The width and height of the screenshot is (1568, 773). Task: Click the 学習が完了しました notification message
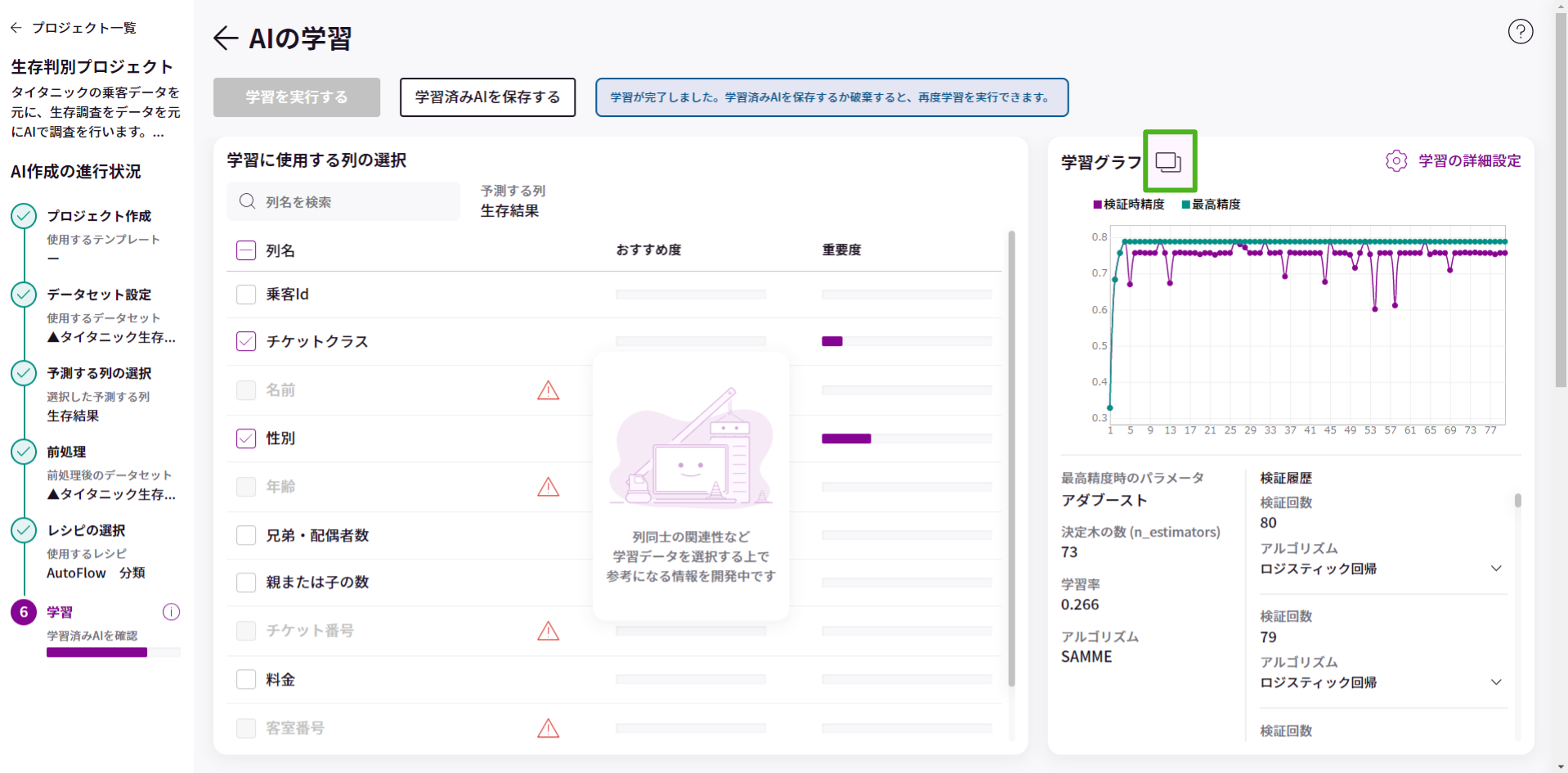click(x=831, y=97)
